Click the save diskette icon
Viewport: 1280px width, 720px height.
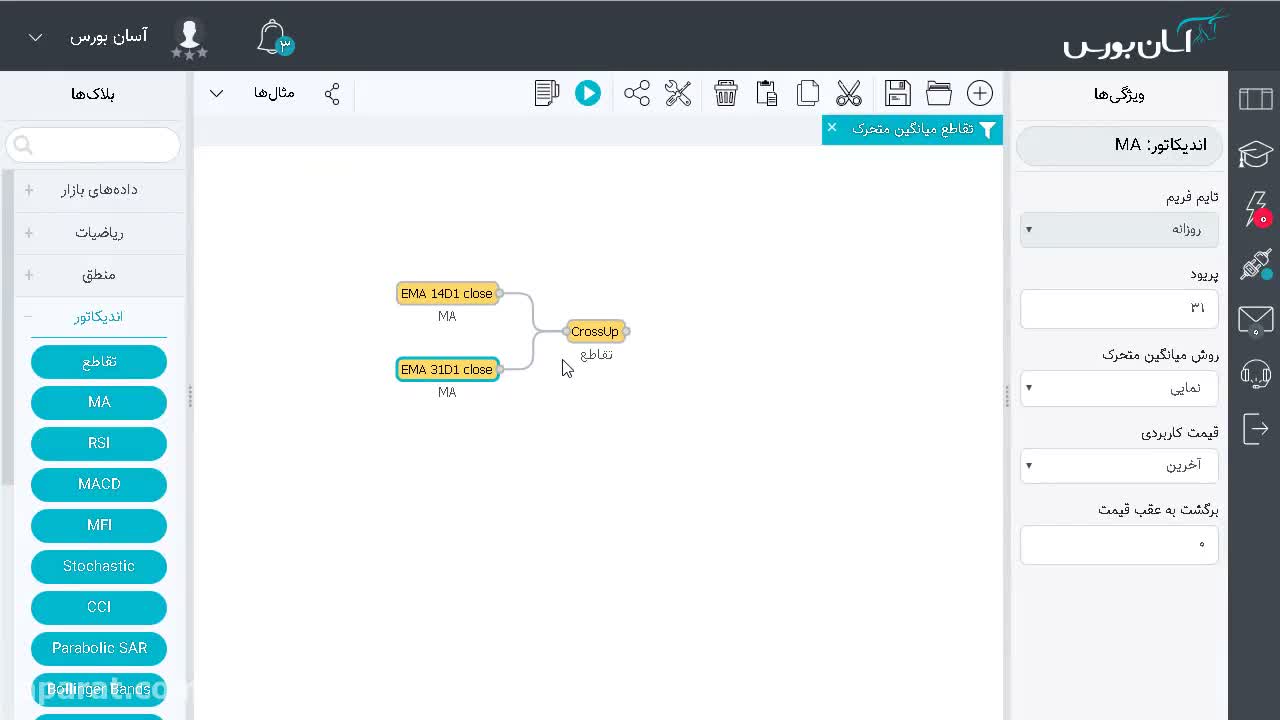point(898,93)
